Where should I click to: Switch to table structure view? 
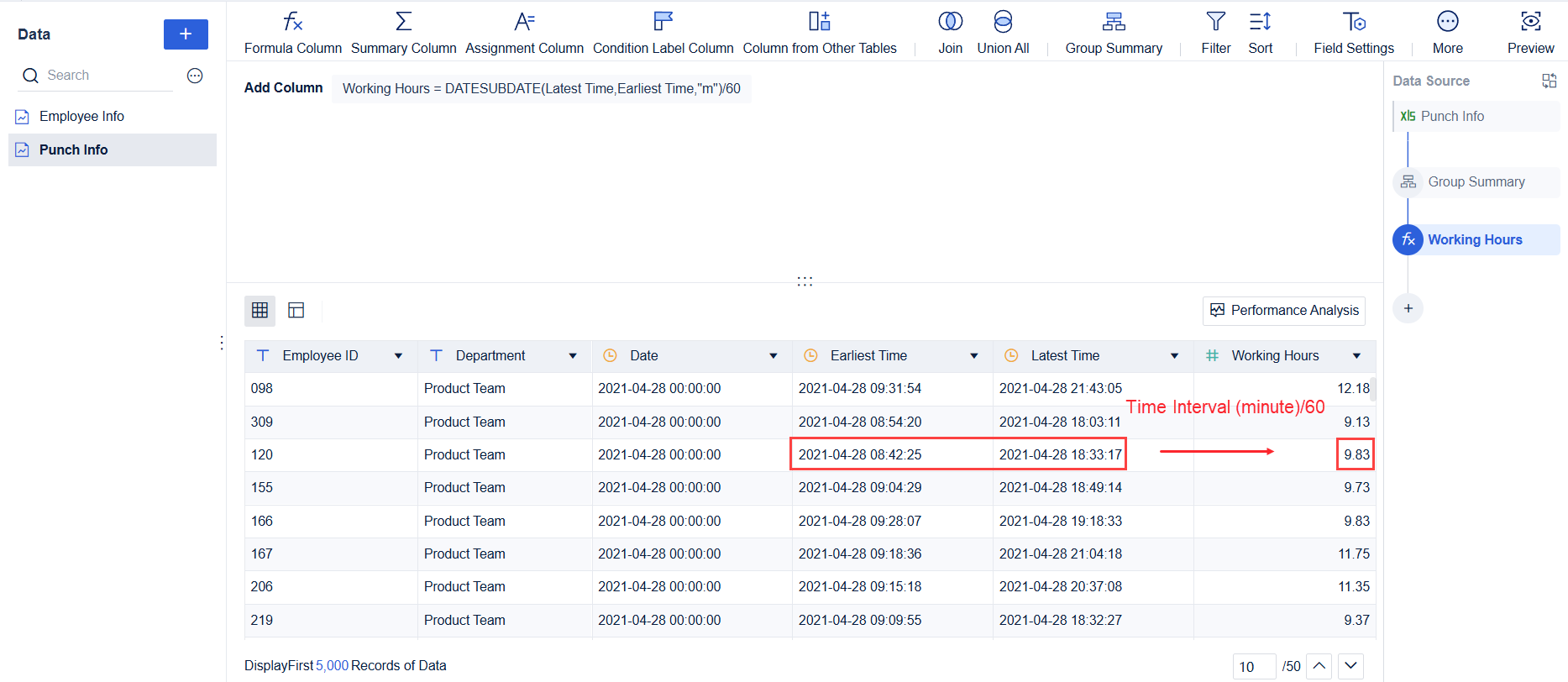point(296,310)
